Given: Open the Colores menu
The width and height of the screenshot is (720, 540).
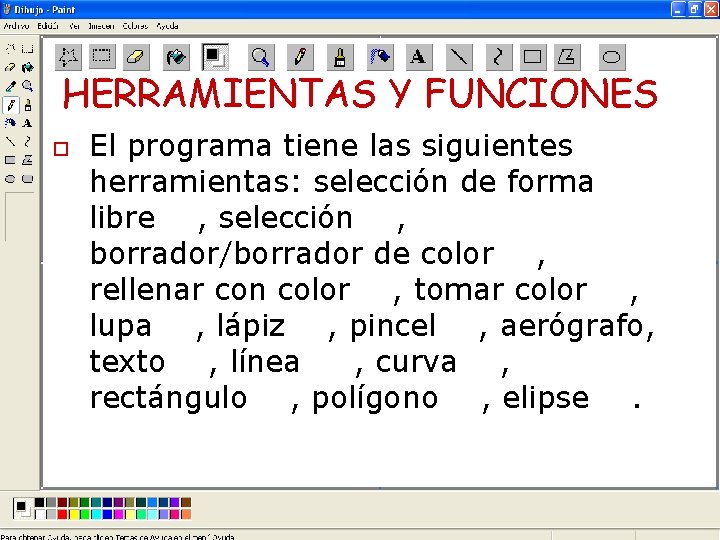Looking at the screenshot, I should [135, 26].
